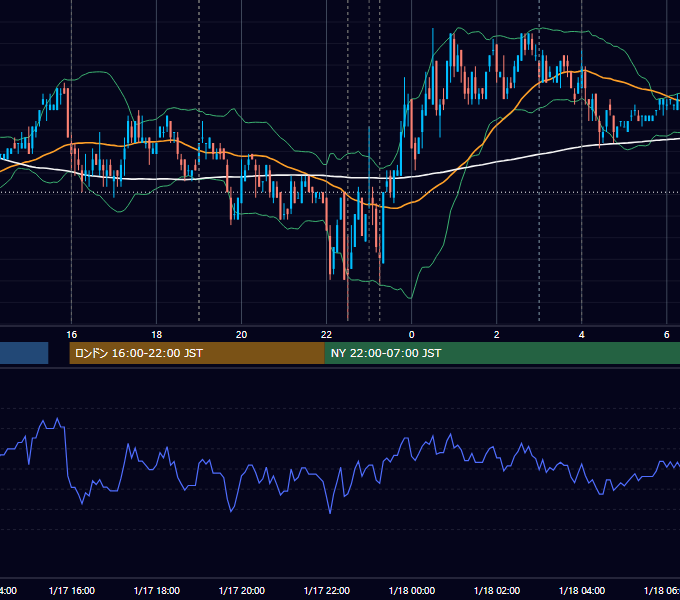The height and width of the screenshot is (600, 680).
Task: Click the 20 hour axis label
Action: 242,335
